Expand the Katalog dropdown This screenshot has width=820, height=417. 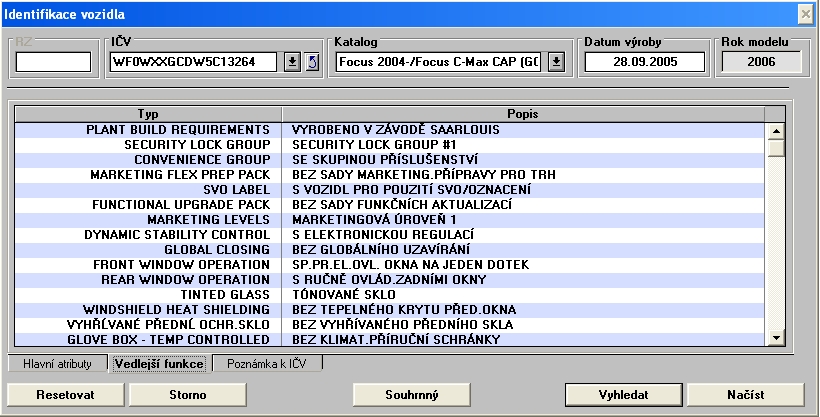[x=557, y=62]
